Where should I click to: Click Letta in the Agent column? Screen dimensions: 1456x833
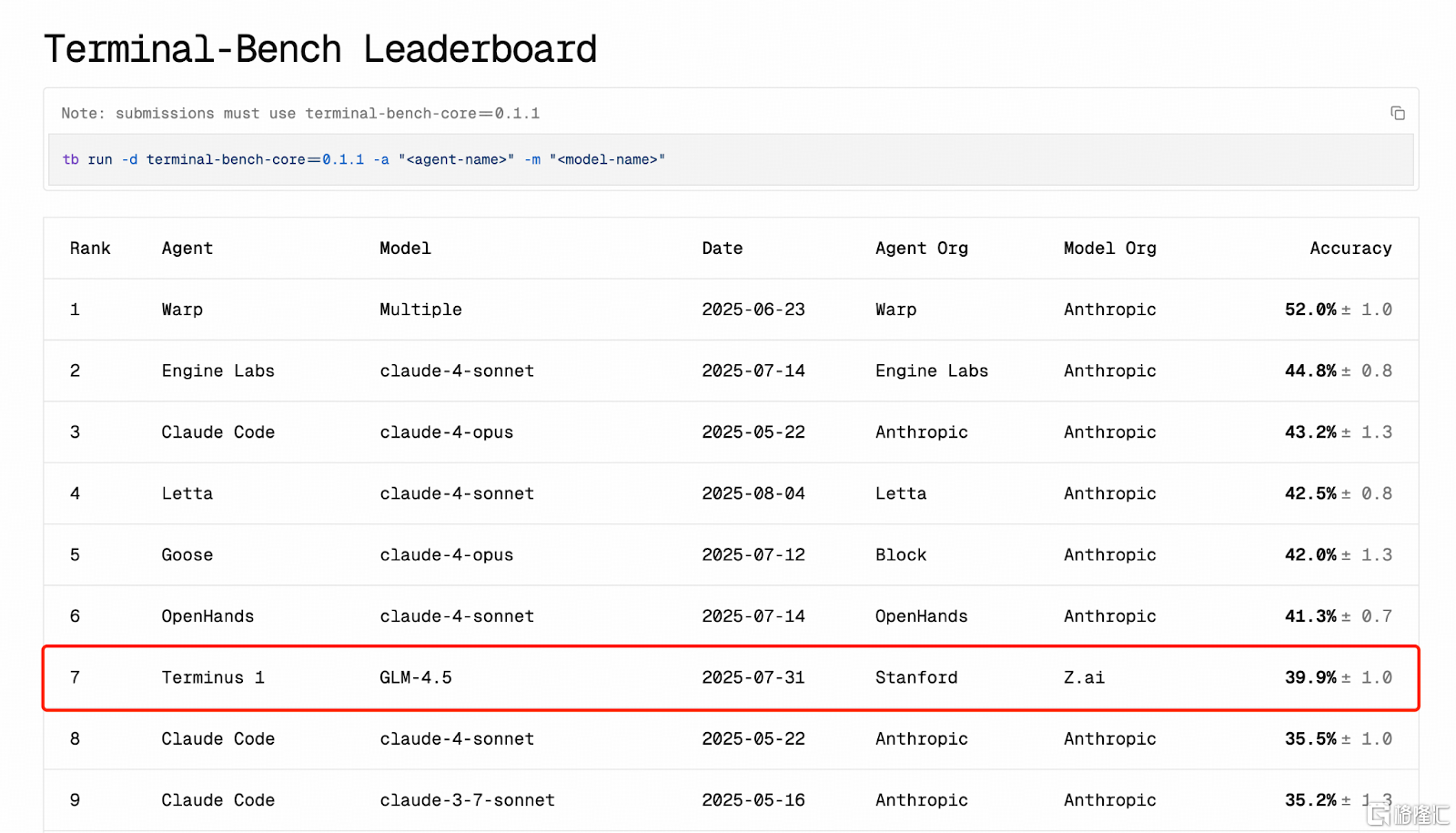(x=187, y=493)
